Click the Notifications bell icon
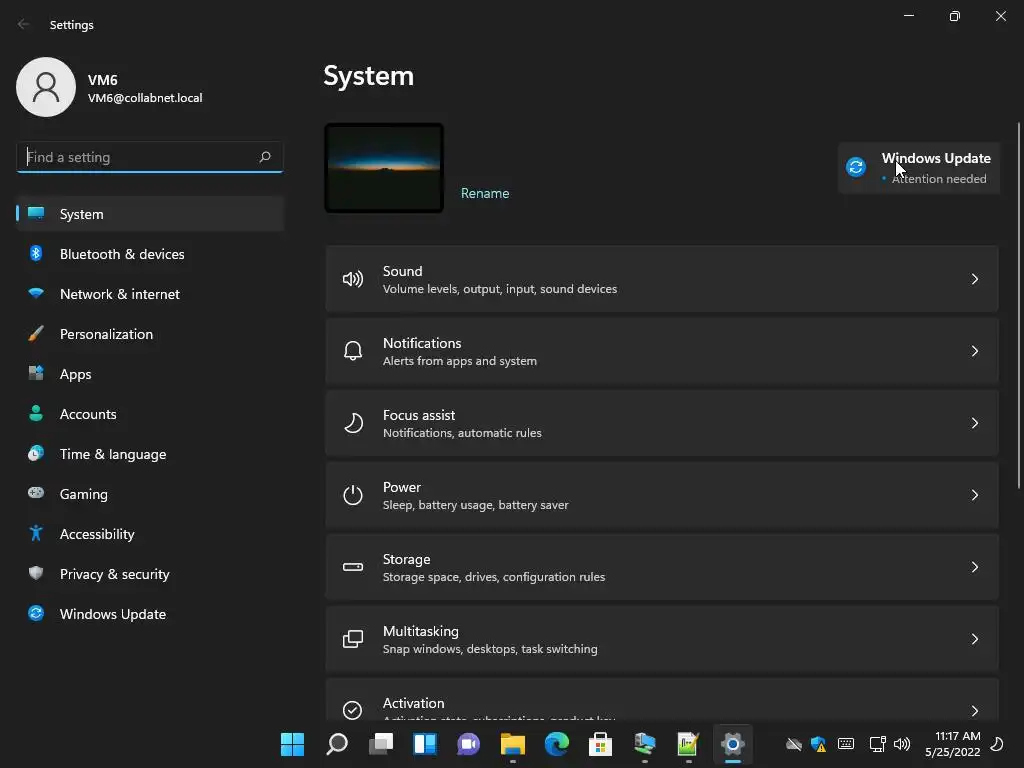 [x=353, y=351]
